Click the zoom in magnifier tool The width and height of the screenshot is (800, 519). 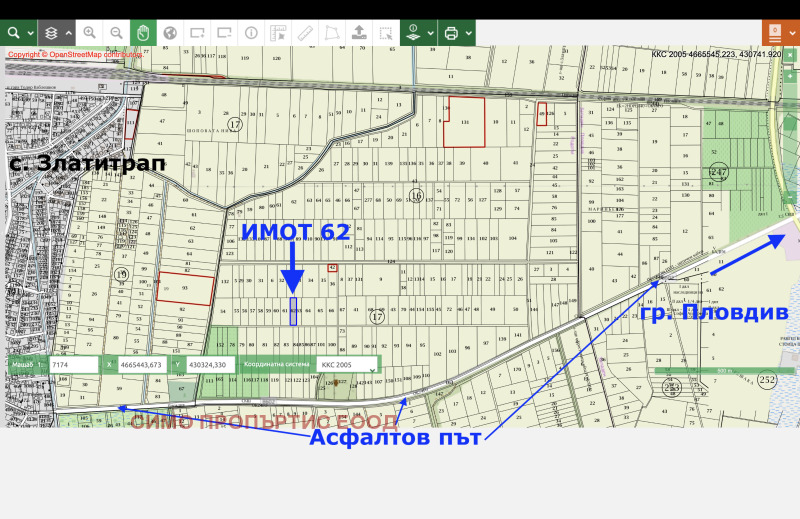click(90, 33)
